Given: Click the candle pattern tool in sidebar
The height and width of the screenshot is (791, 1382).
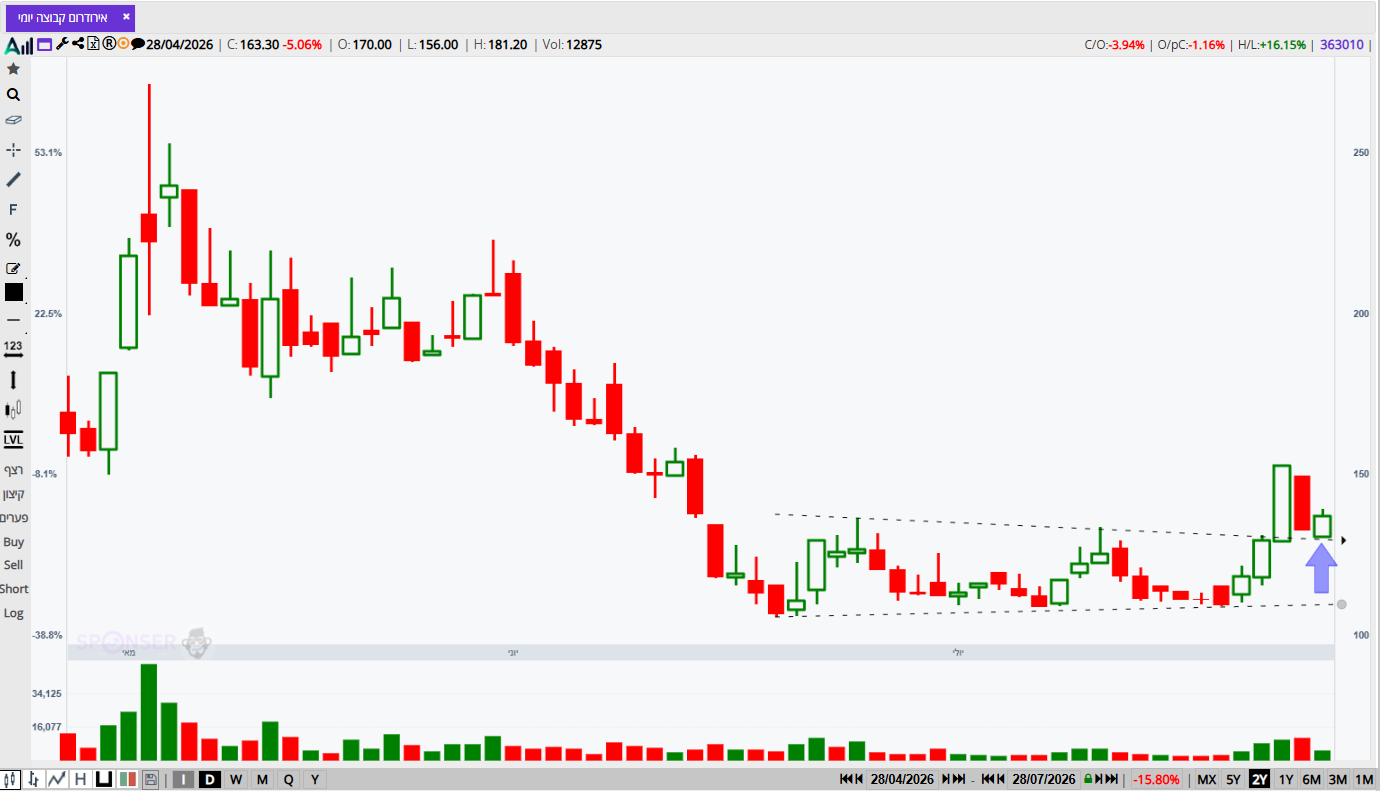Looking at the screenshot, I should pyautogui.click(x=13, y=409).
